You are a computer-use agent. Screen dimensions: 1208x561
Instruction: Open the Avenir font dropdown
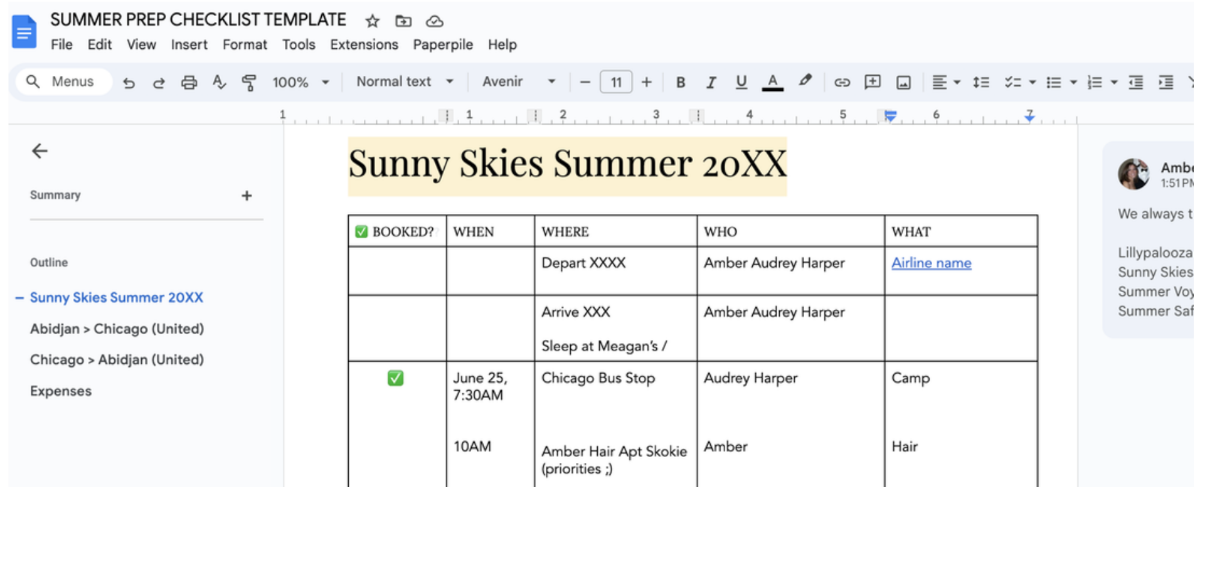(518, 82)
